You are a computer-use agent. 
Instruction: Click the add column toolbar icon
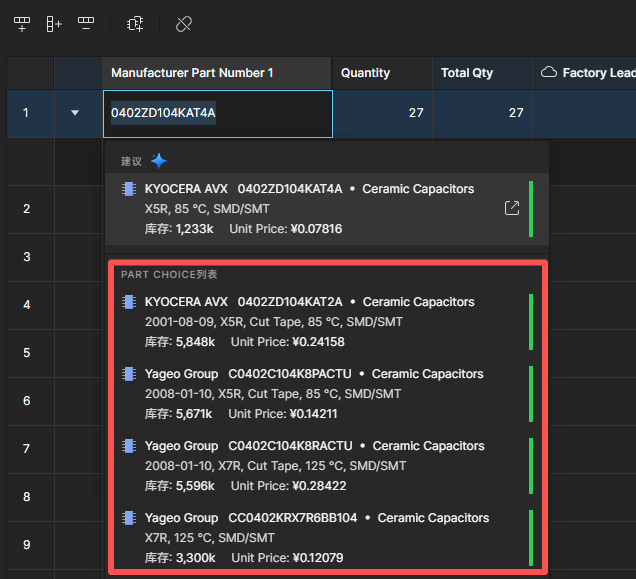coord(54,24)
